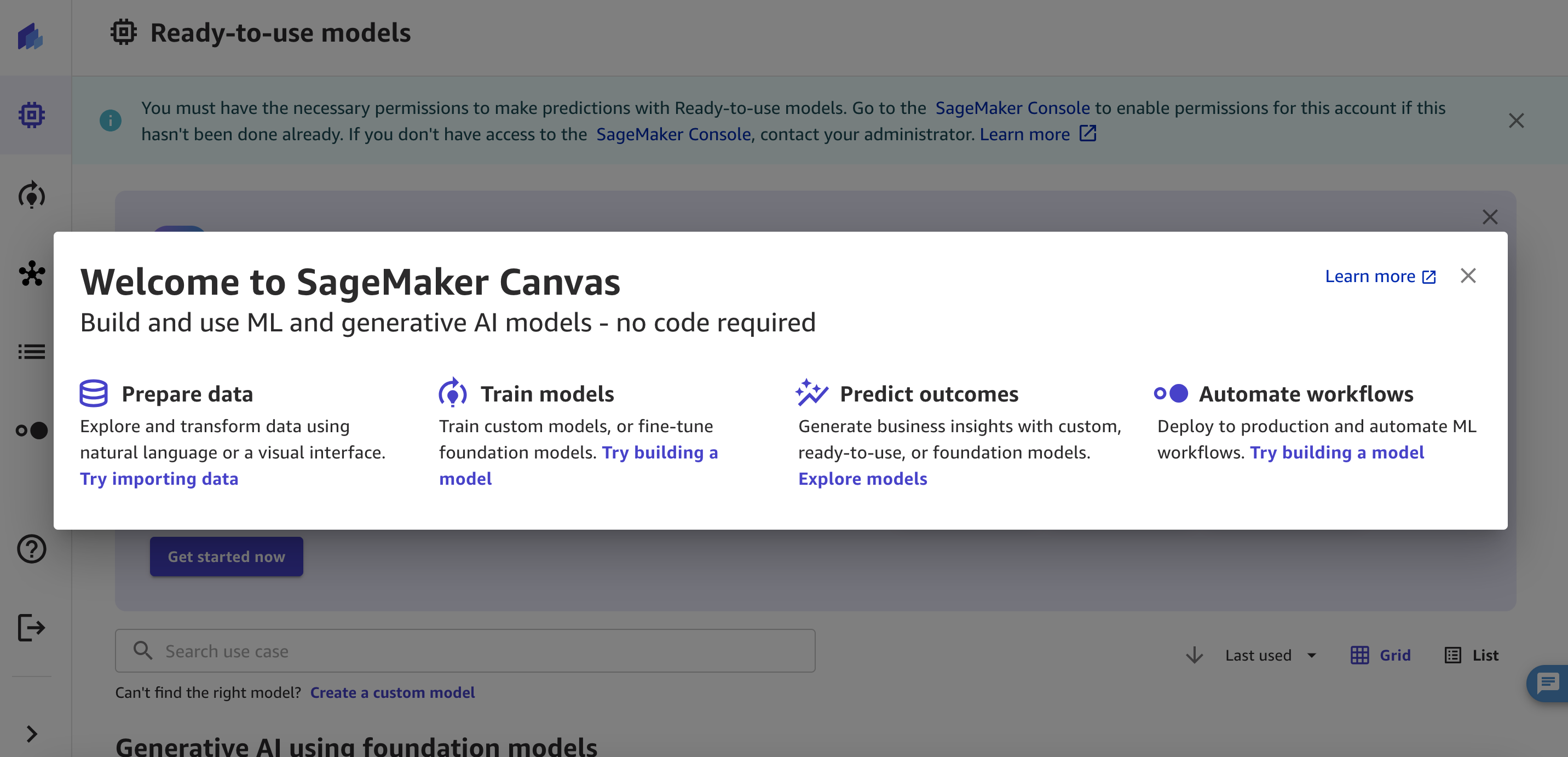Open the Help question mark icon

click(32, 549)
